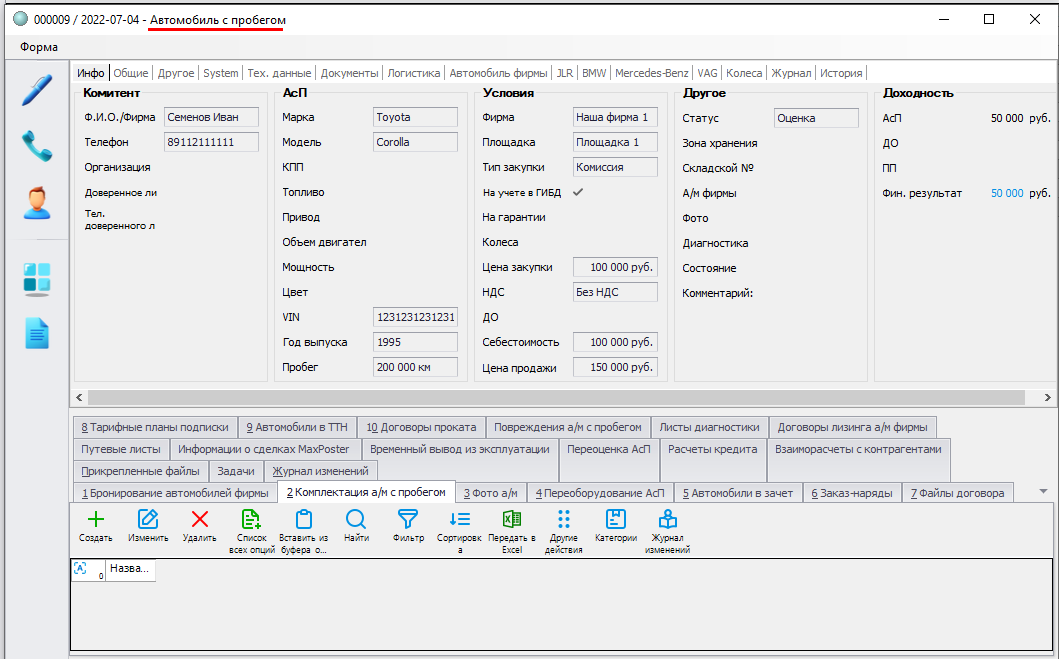Click the 50 000 Фин. результат link

(1006, 193)
